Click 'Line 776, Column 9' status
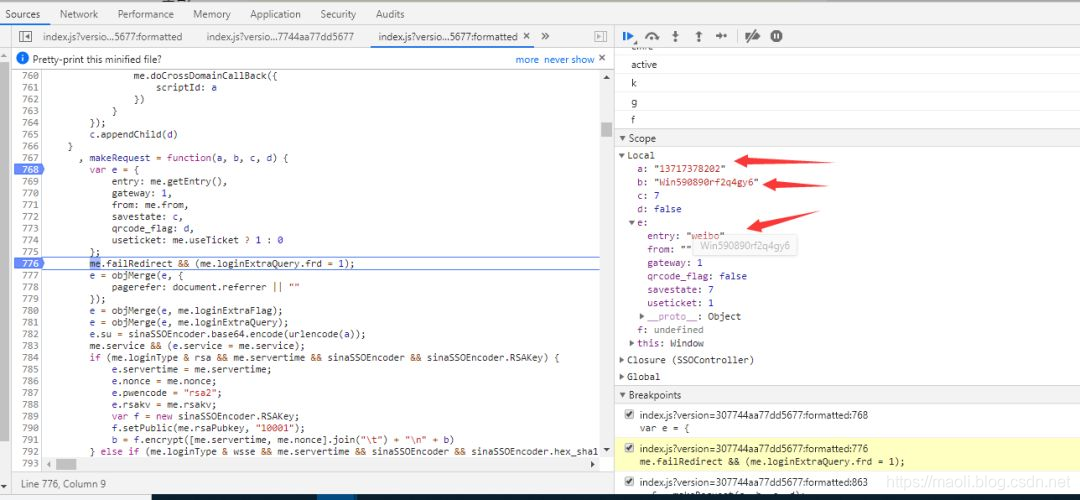 click(x=63, y=484)
